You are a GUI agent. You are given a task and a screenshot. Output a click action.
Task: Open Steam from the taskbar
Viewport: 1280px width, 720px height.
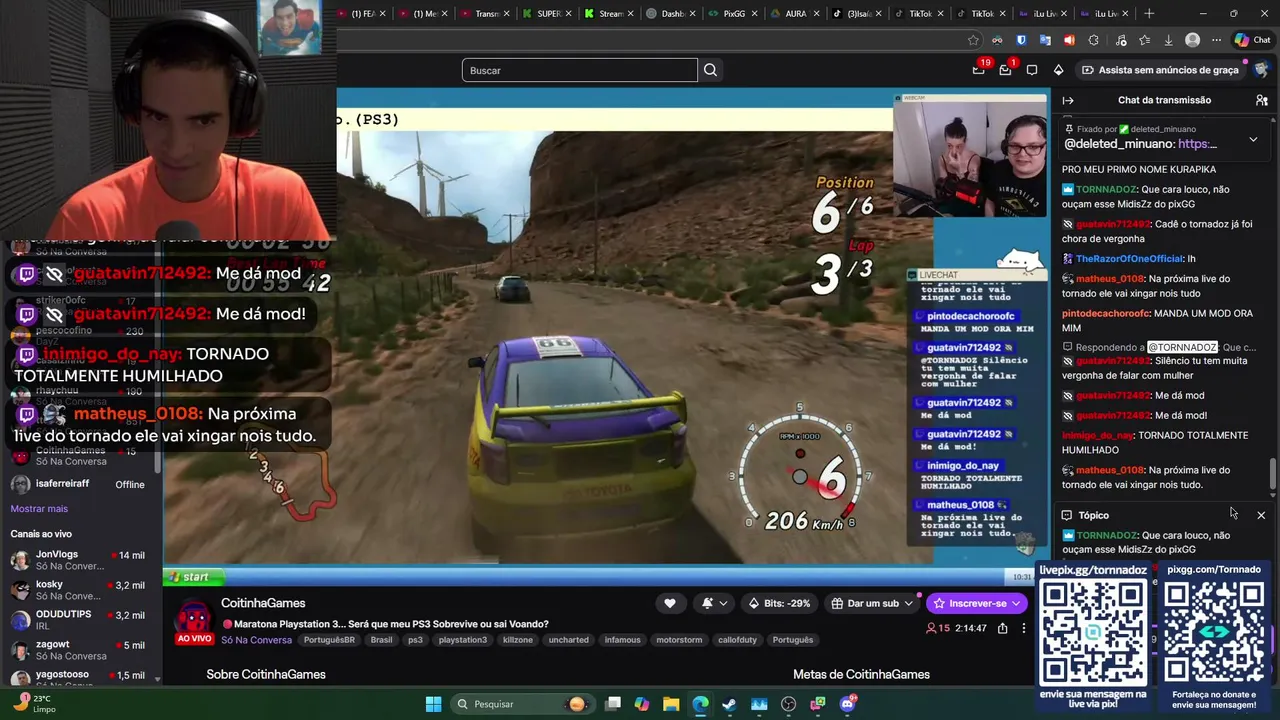[x=729, y=704]
